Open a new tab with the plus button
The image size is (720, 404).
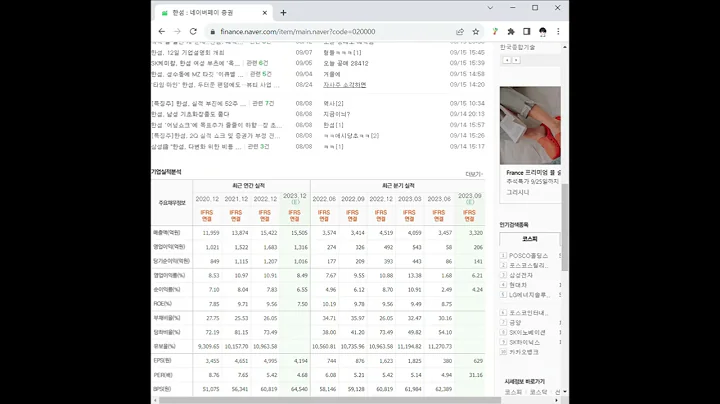[x=283, y=13]
